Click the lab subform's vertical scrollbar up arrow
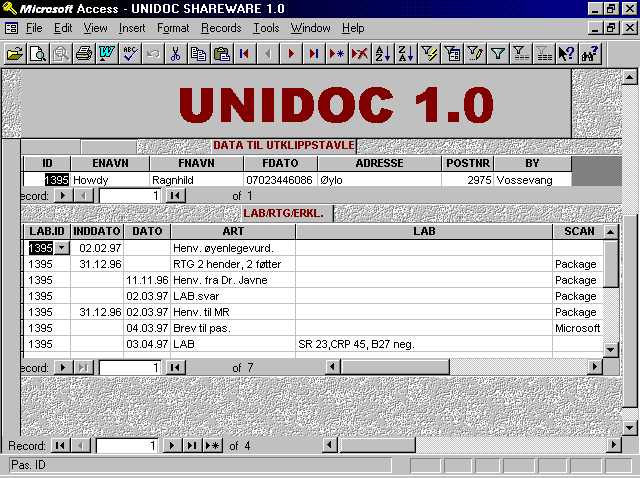The height and width of the screenshot is (478, 640). tap(611, 232)
